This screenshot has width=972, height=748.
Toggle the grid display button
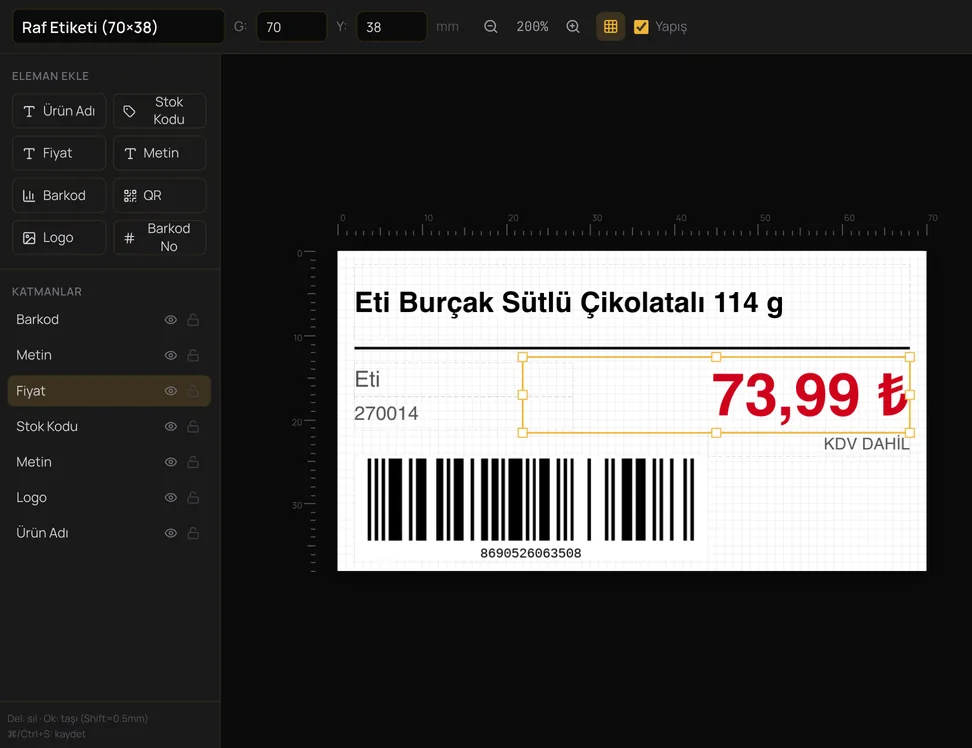point(611,27)
